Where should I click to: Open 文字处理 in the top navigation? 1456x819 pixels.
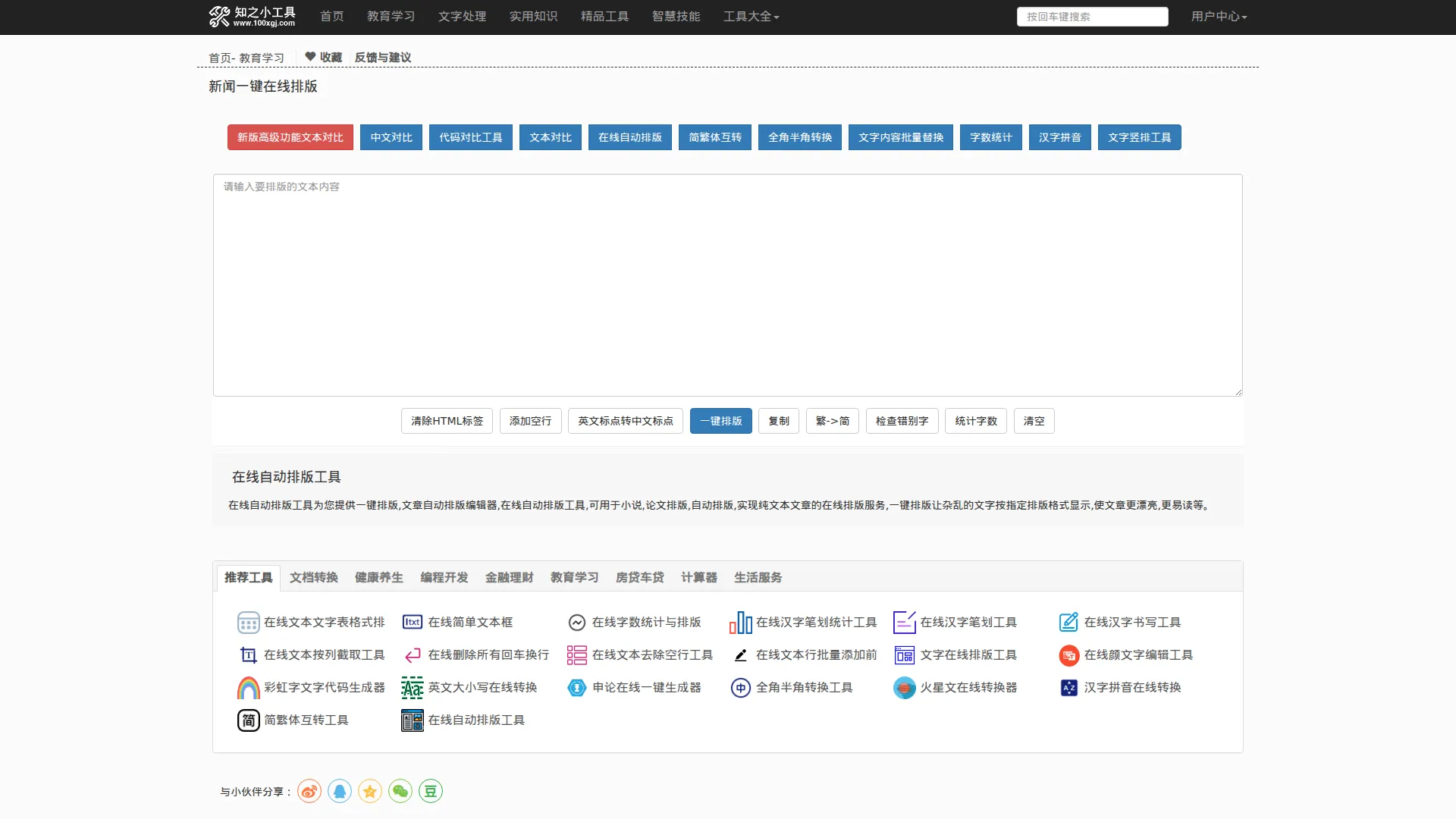point(462,17)
